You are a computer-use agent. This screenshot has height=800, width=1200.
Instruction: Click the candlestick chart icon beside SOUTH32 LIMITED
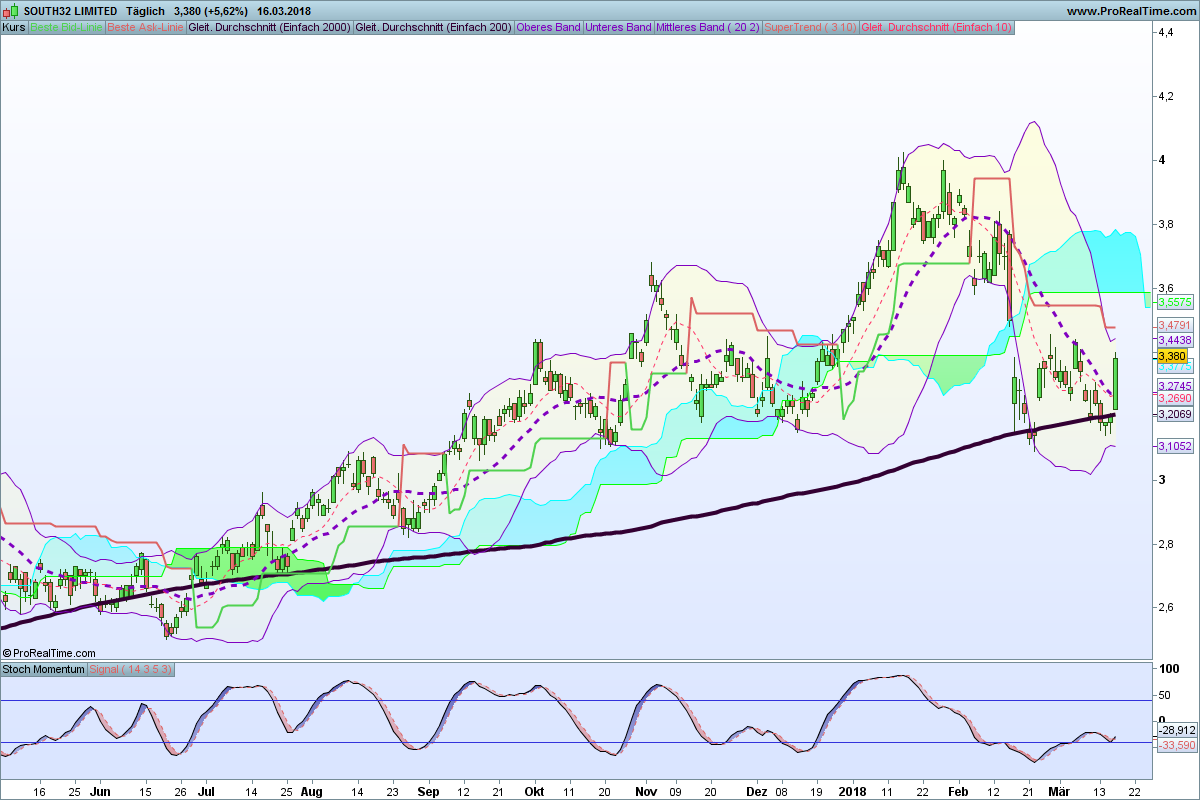[x=11, y=10]
